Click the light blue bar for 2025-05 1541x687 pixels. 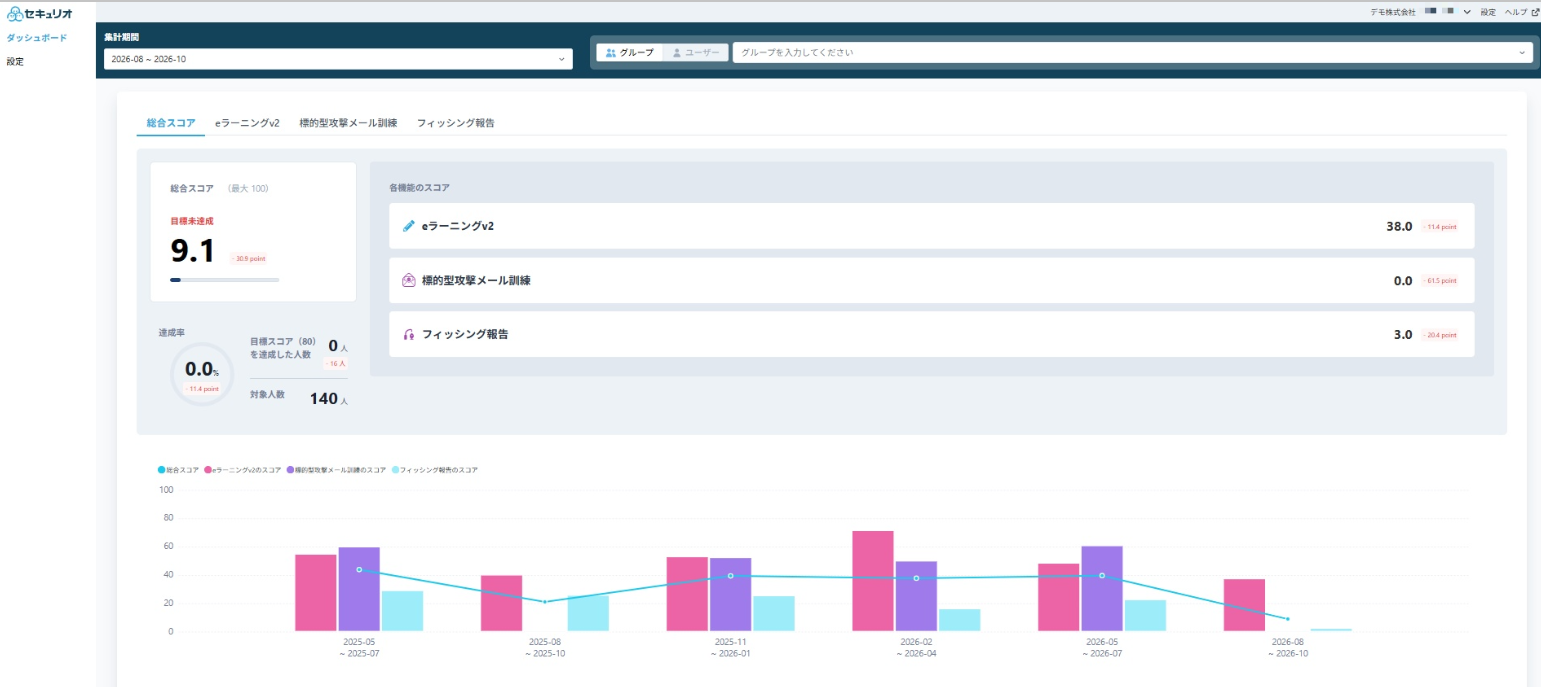[x=402, y=611]
